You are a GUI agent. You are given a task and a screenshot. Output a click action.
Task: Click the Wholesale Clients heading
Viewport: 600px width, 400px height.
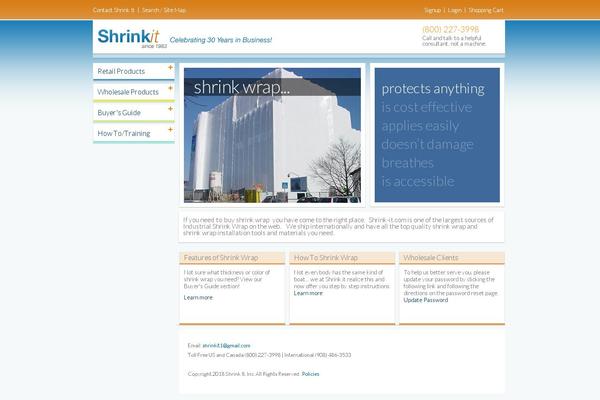click(x=430, y=258)
